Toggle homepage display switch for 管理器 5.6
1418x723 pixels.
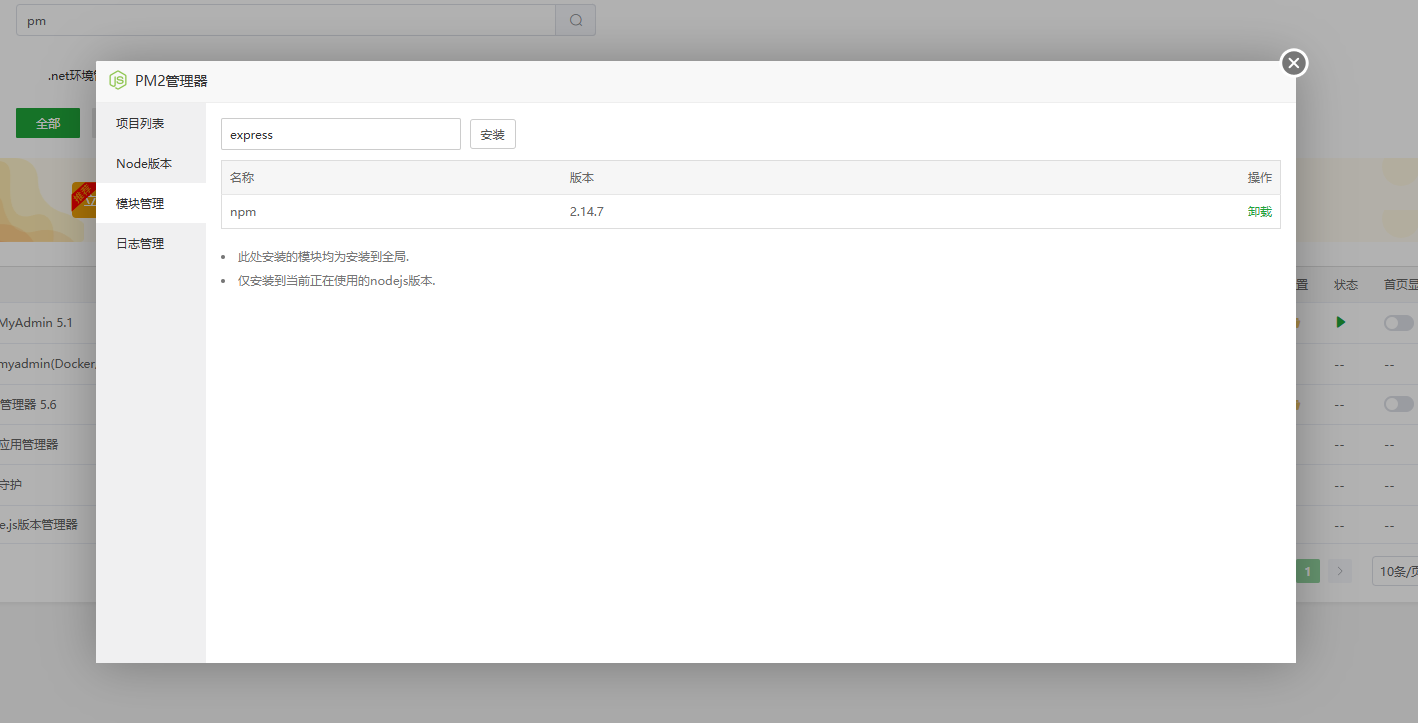click(1399, 404)
